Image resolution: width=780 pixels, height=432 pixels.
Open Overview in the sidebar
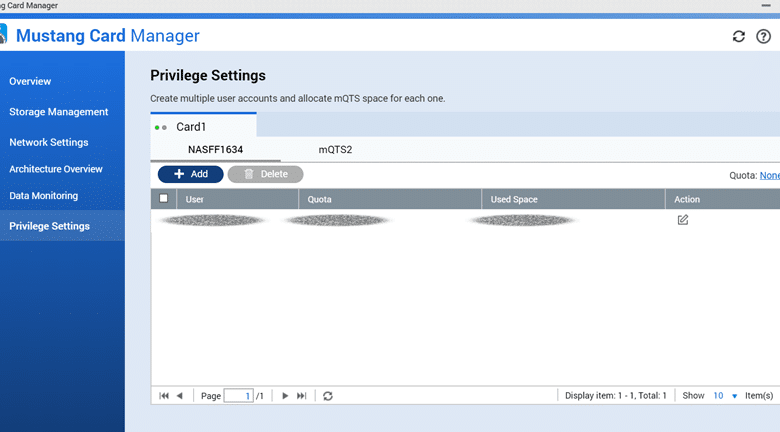(30, 81)
